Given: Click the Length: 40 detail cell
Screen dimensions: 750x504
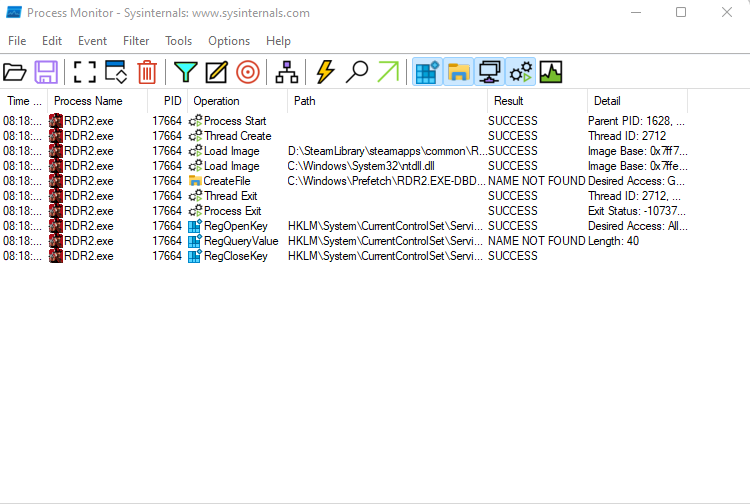Looking at the screenshot, I should pyautogui.click(x=614, y=241).
